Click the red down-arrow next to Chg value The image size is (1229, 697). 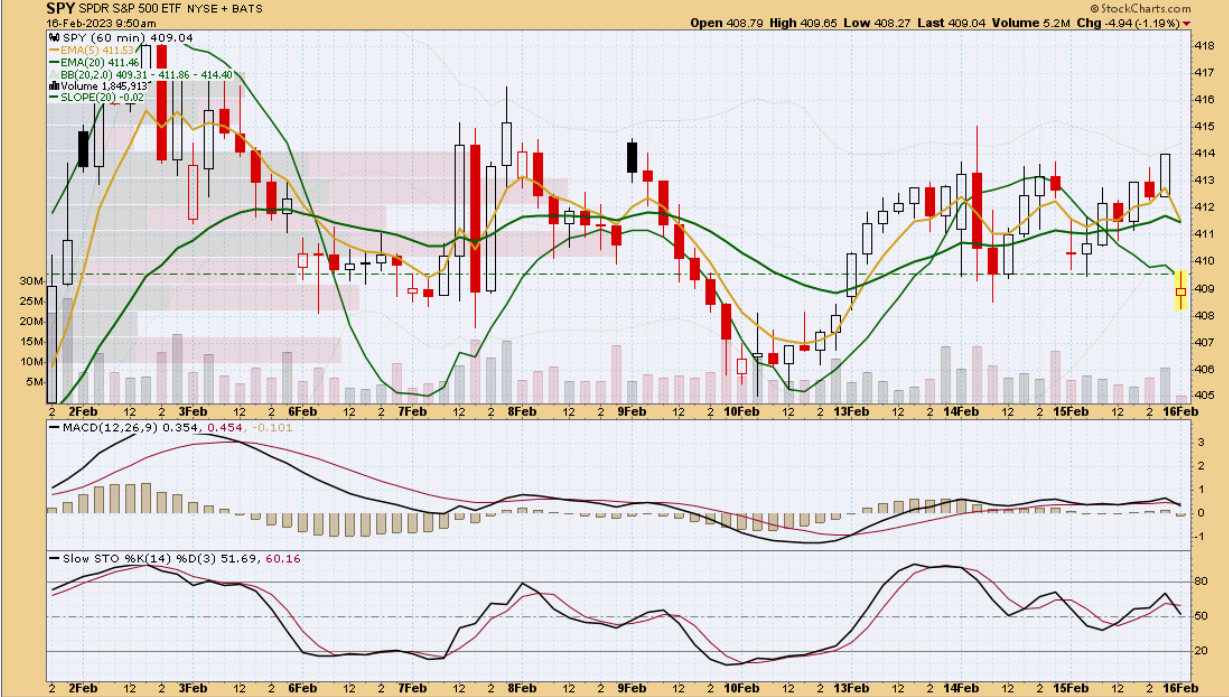tap(1187, 23)
